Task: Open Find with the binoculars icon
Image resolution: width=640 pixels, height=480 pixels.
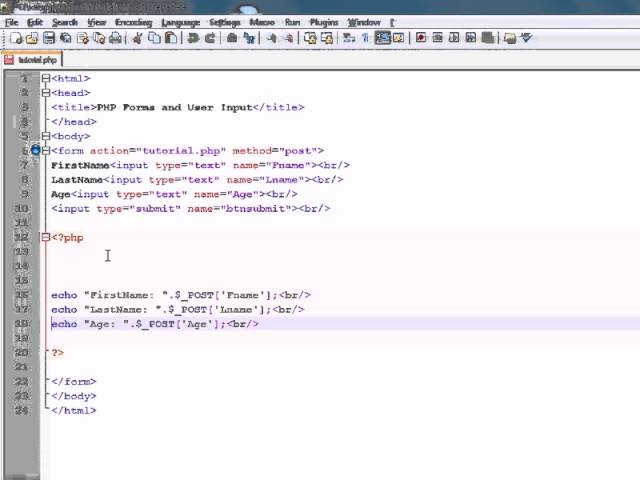Action: pyautogui.click(x=232, y=38)
